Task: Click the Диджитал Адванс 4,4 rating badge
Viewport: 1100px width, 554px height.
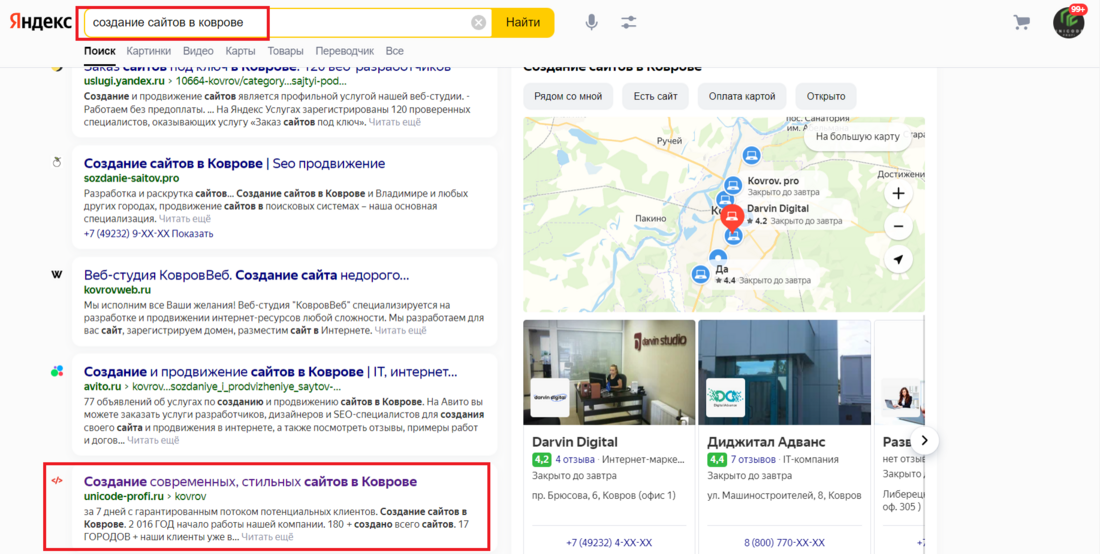Action: [716, 460]
